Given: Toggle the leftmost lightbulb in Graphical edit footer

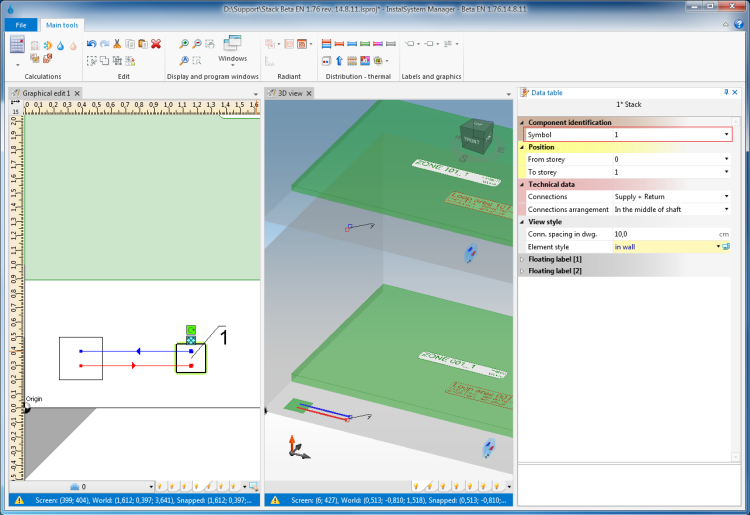Looking at the screenshot, I should (160, 487).
